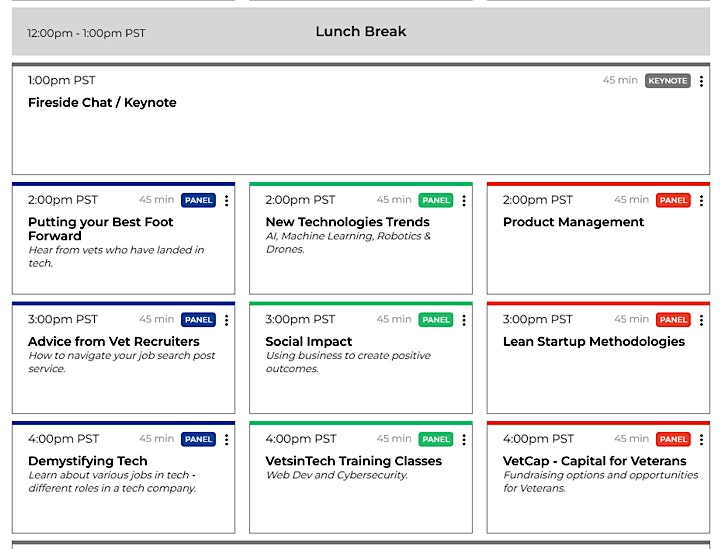This screenshot has height=549, width=720.
Task: Open three-dot menu for Fireside Chat / Keynote
Action: click(701, 81)
